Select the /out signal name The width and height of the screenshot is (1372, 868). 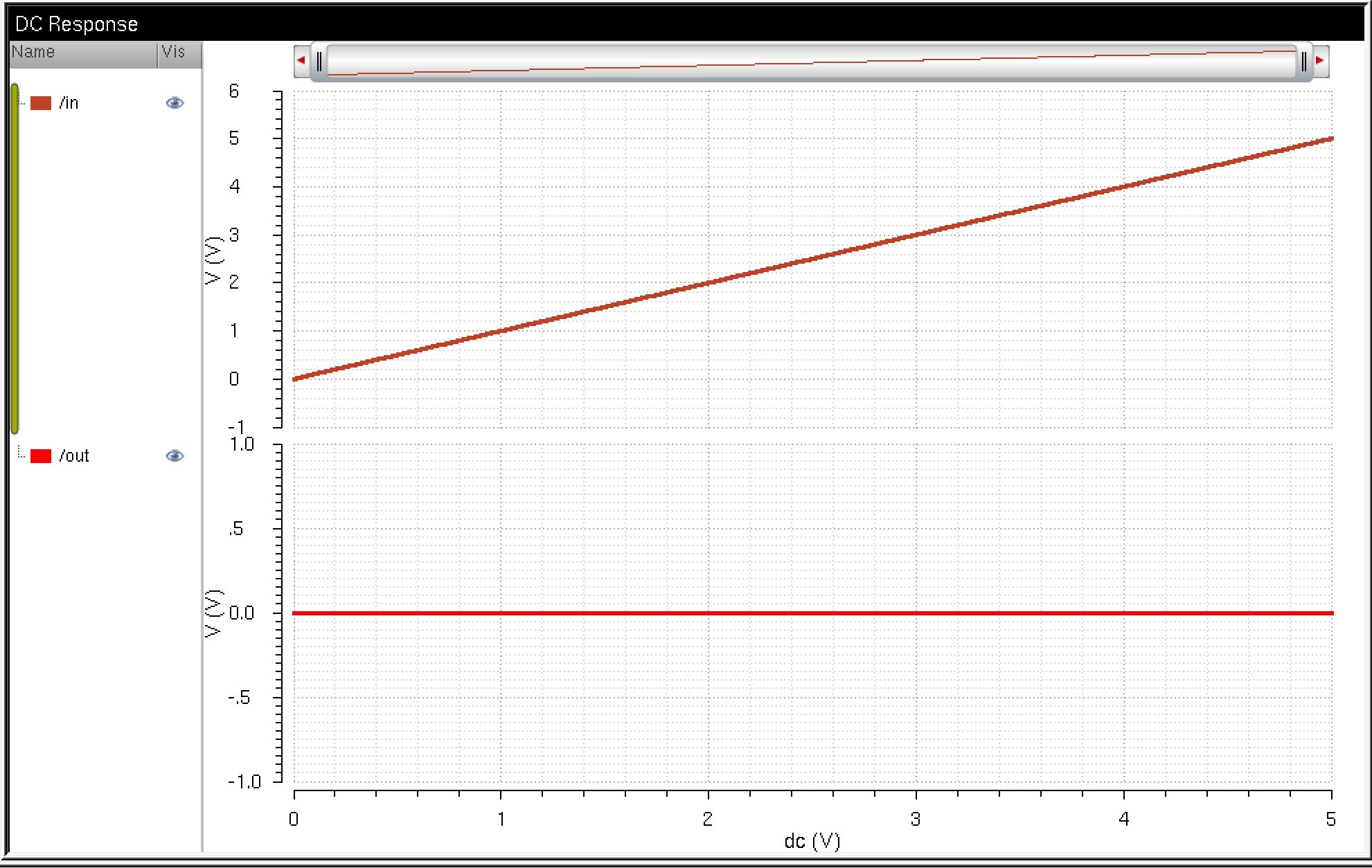tap(74, 456)
